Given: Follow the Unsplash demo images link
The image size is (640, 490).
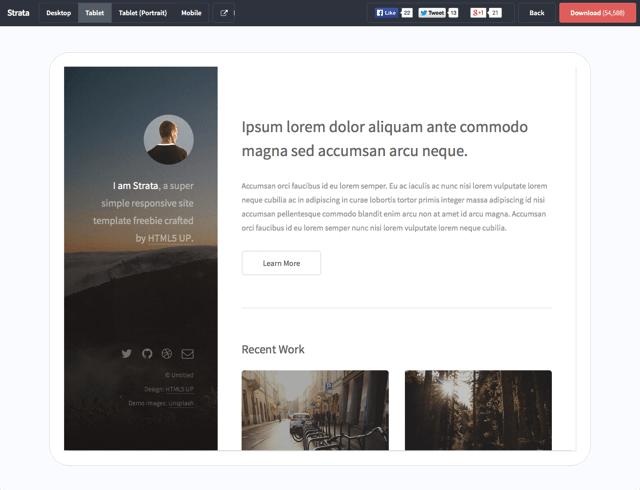Looking at the screenshot, I should [181, 403].
